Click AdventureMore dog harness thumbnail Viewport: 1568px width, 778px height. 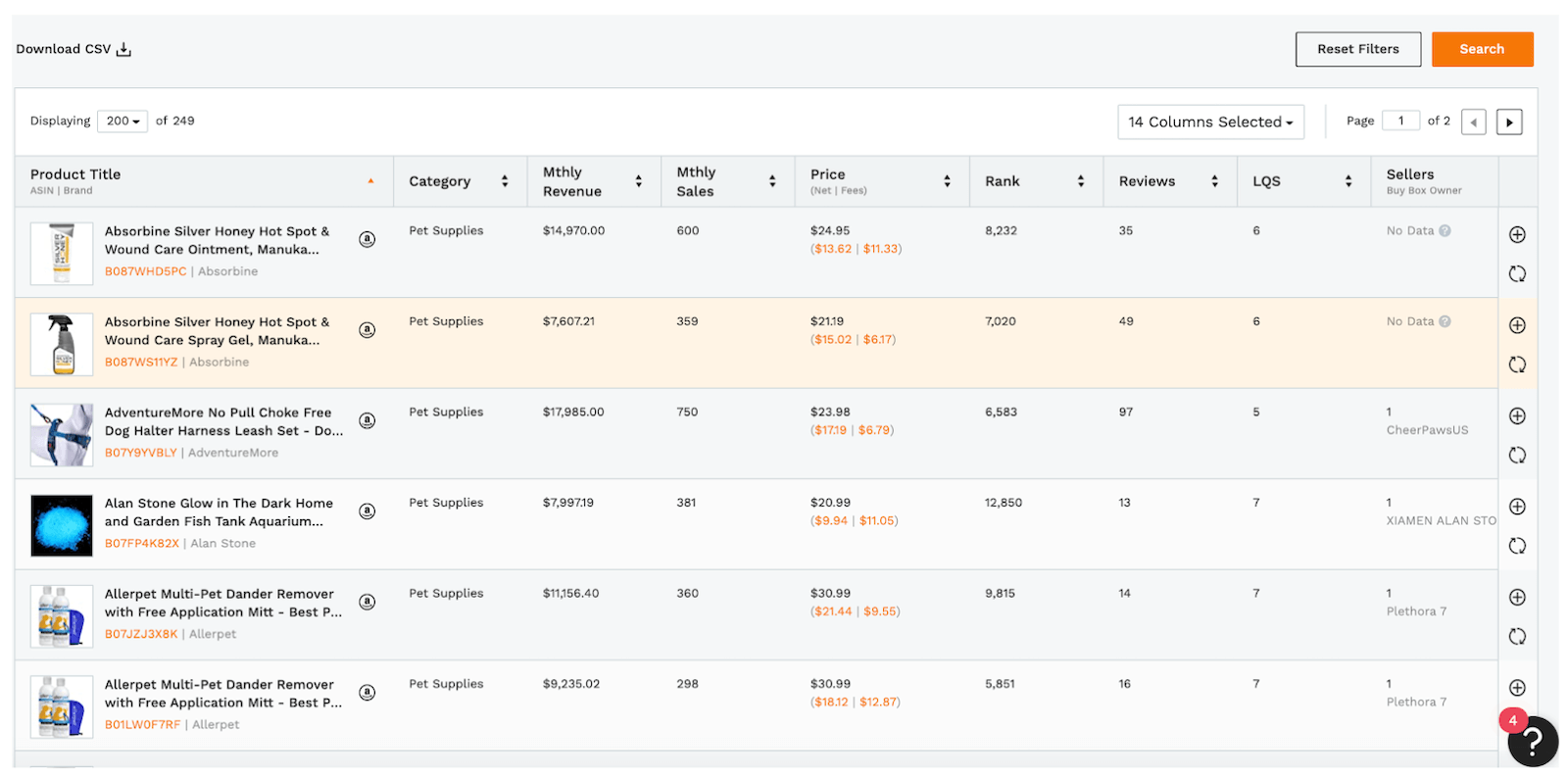coord(62,435)
